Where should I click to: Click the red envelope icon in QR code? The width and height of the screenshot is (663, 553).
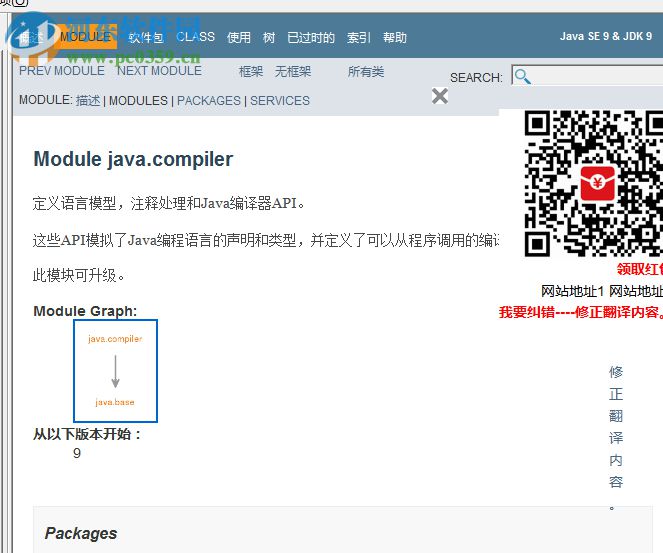pos(597,183)
